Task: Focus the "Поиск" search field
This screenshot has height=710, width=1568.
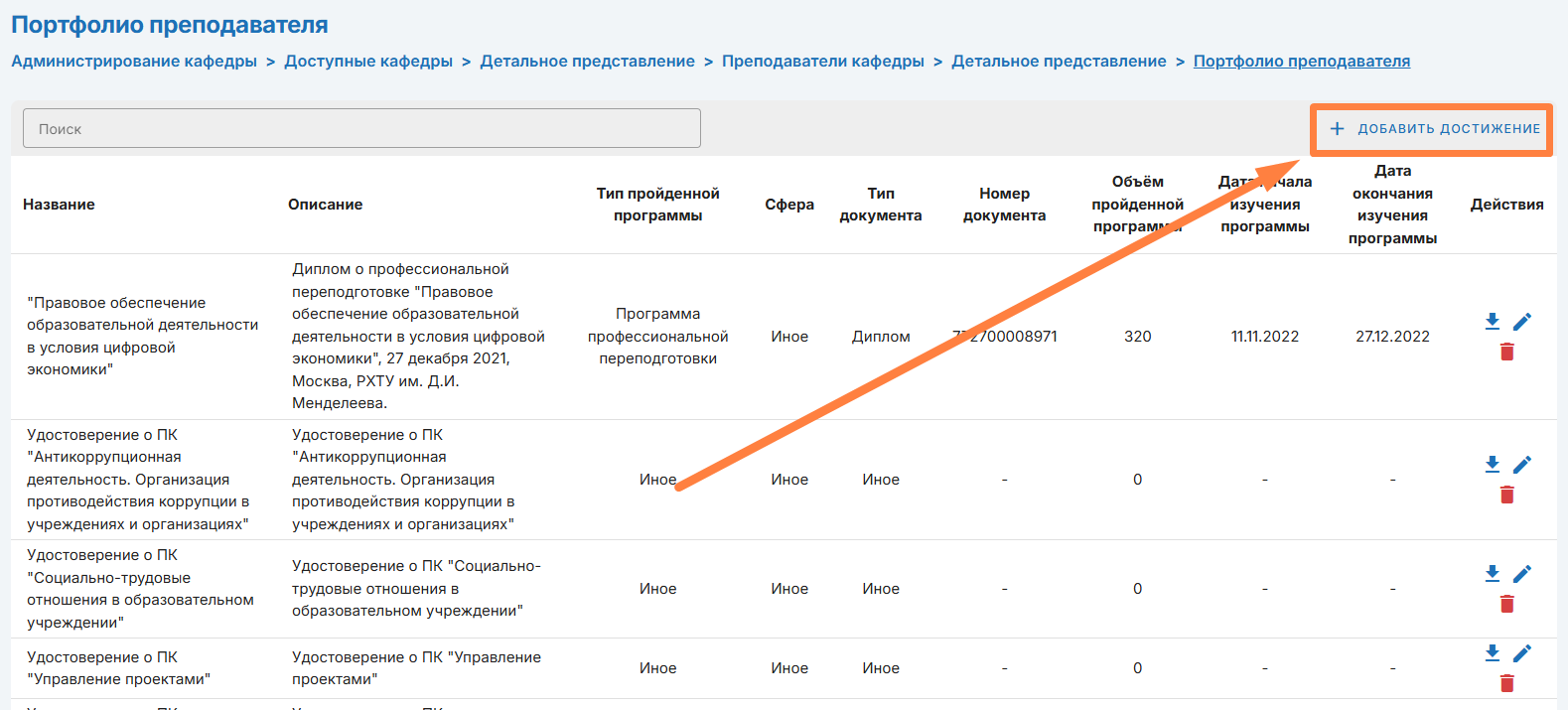Action: pyautogui.click(x=361, y=128)
